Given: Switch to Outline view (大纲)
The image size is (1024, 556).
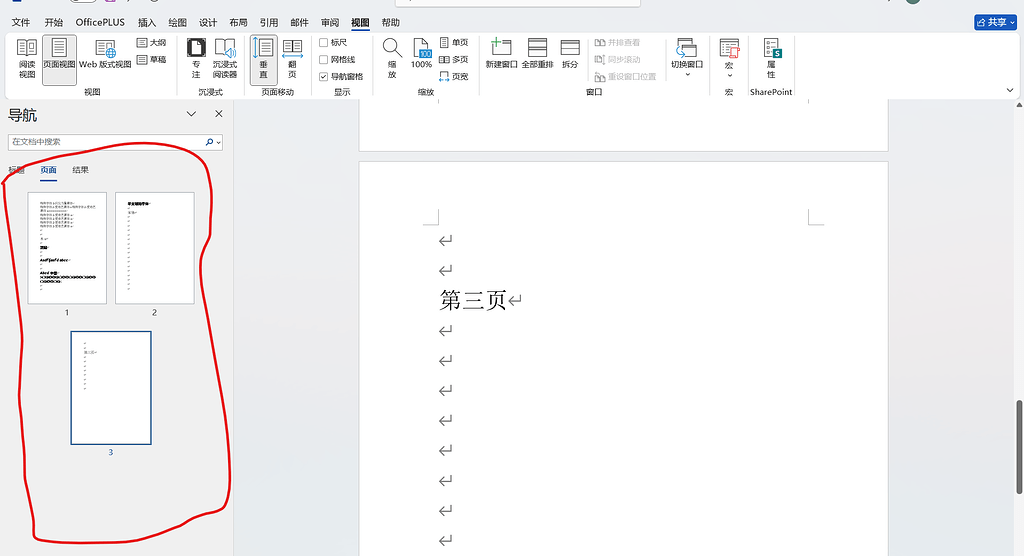Looking at the screenshot, I should pos(152,42).
